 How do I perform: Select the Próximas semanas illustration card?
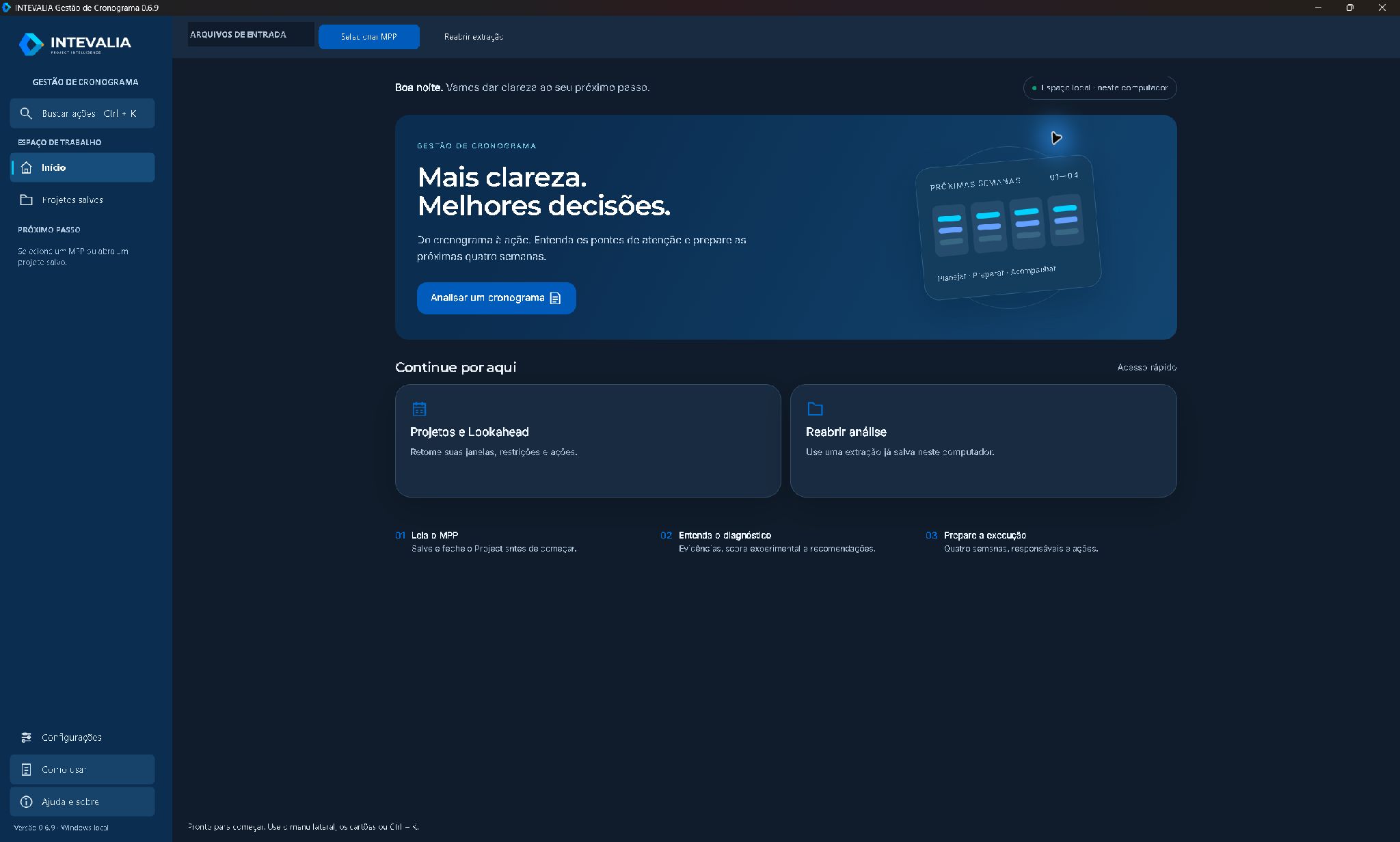(x=1008, y=228)
